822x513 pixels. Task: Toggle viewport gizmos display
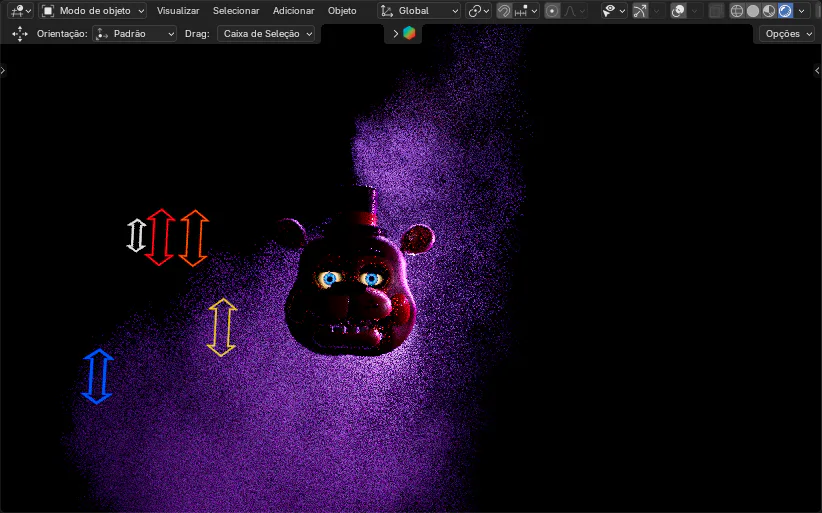coord(640,10)
